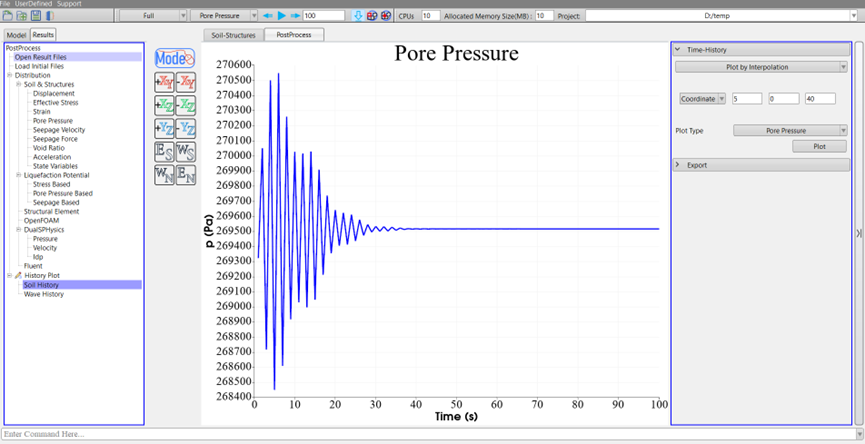Click the Enter Command Here box

pyautogui.click(x=428, y=434)
